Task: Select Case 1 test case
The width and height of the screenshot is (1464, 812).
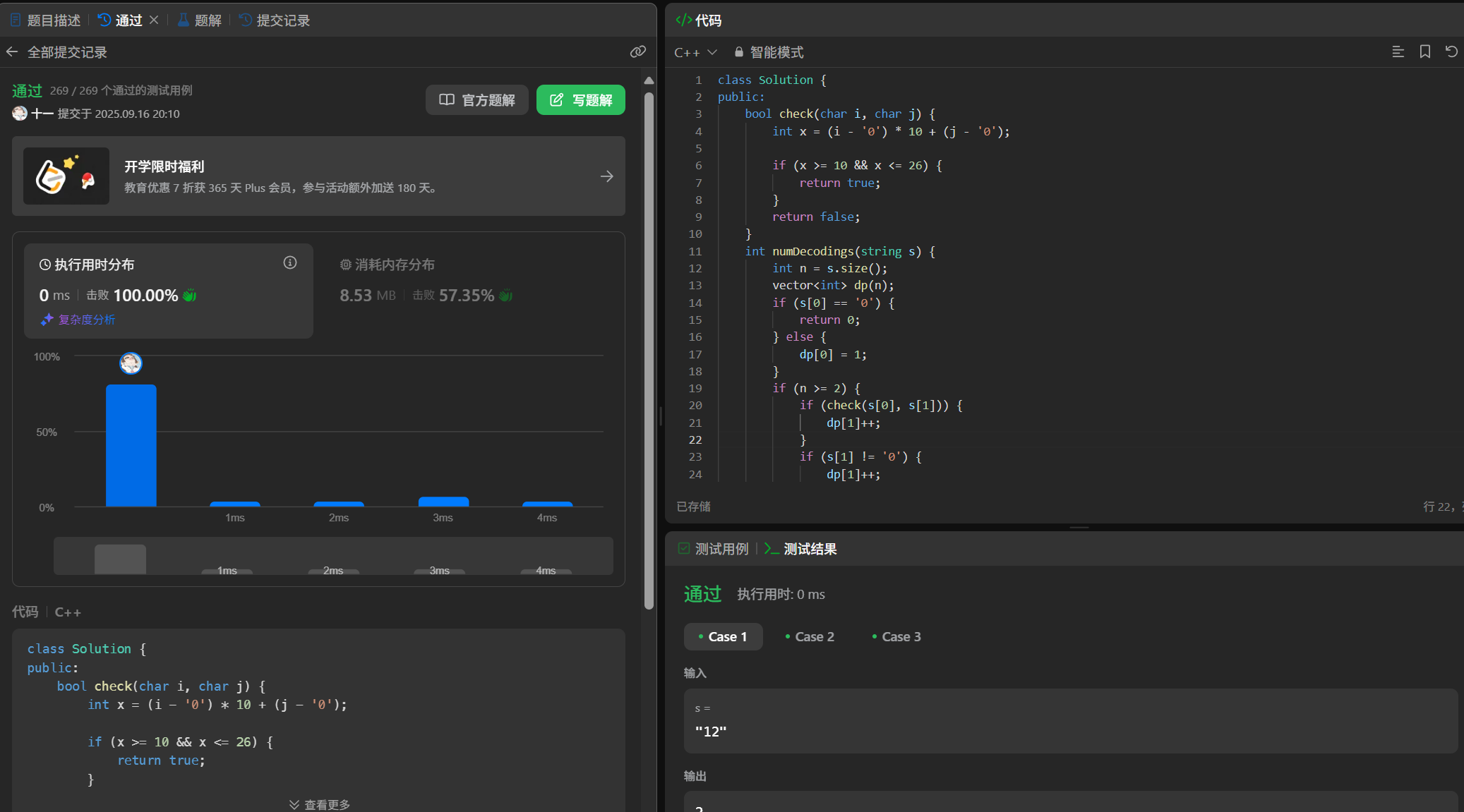Action: coord(723,636)
